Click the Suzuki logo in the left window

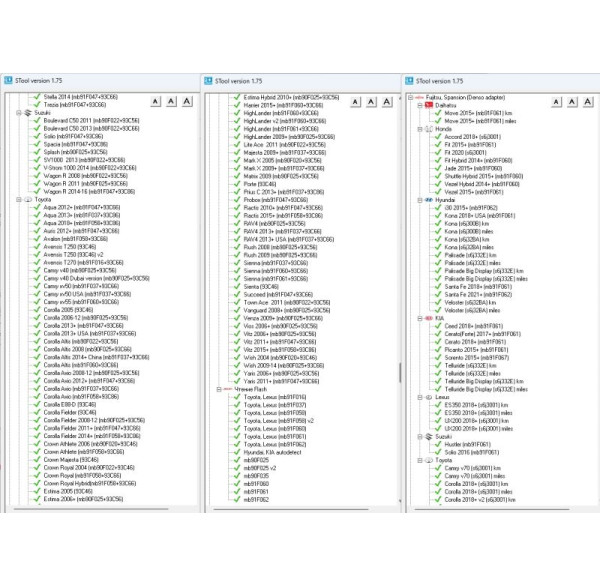coord(26,112)
